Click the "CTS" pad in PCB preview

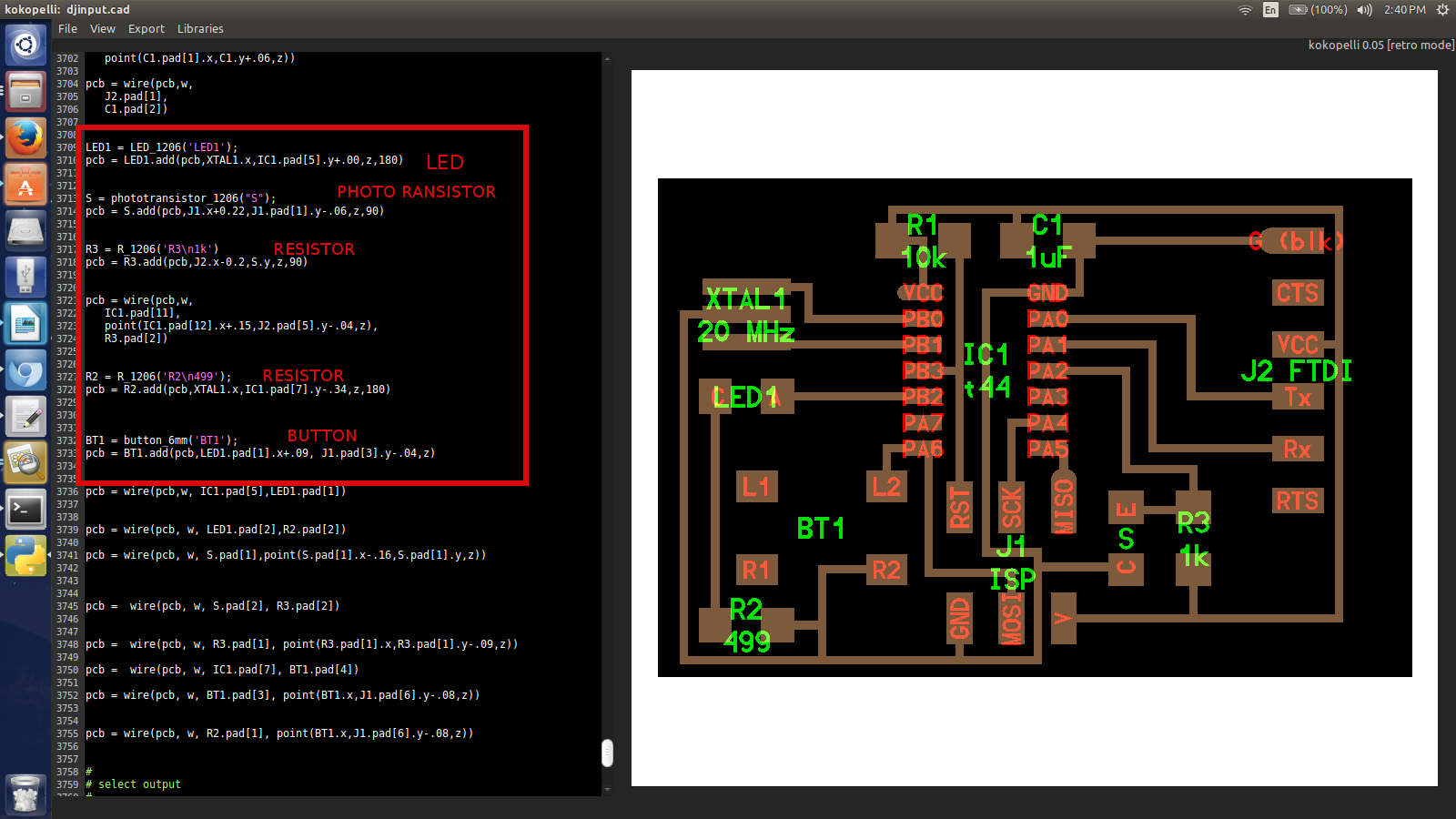1297,293
